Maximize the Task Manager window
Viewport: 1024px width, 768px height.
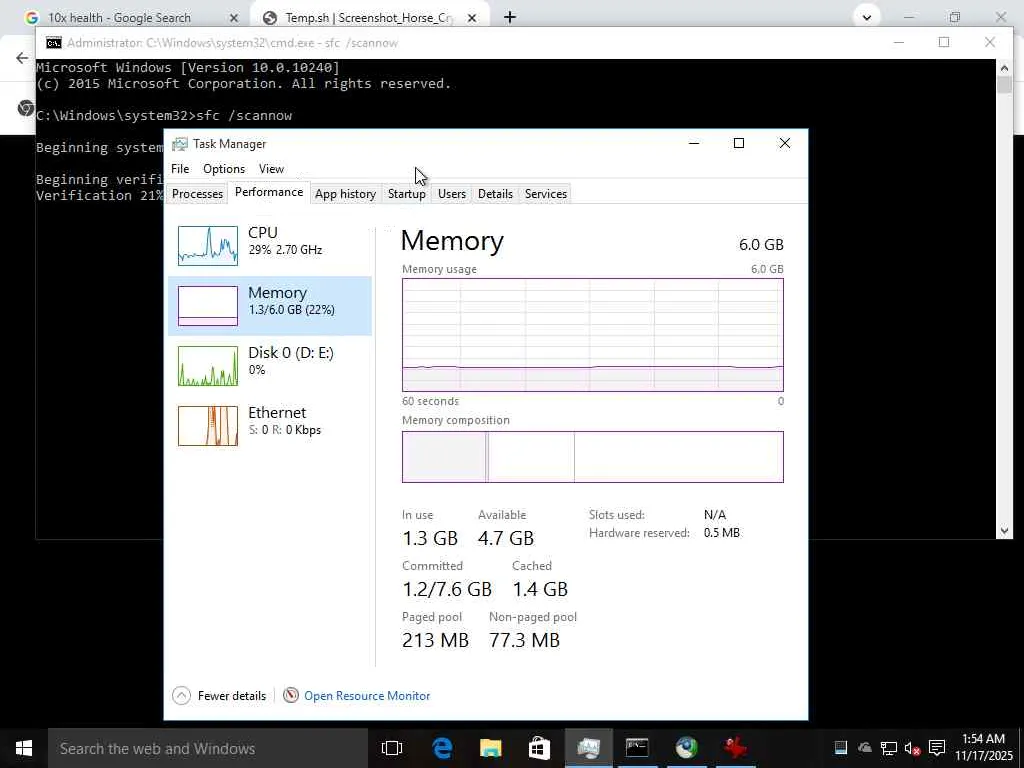click(739, 144)
